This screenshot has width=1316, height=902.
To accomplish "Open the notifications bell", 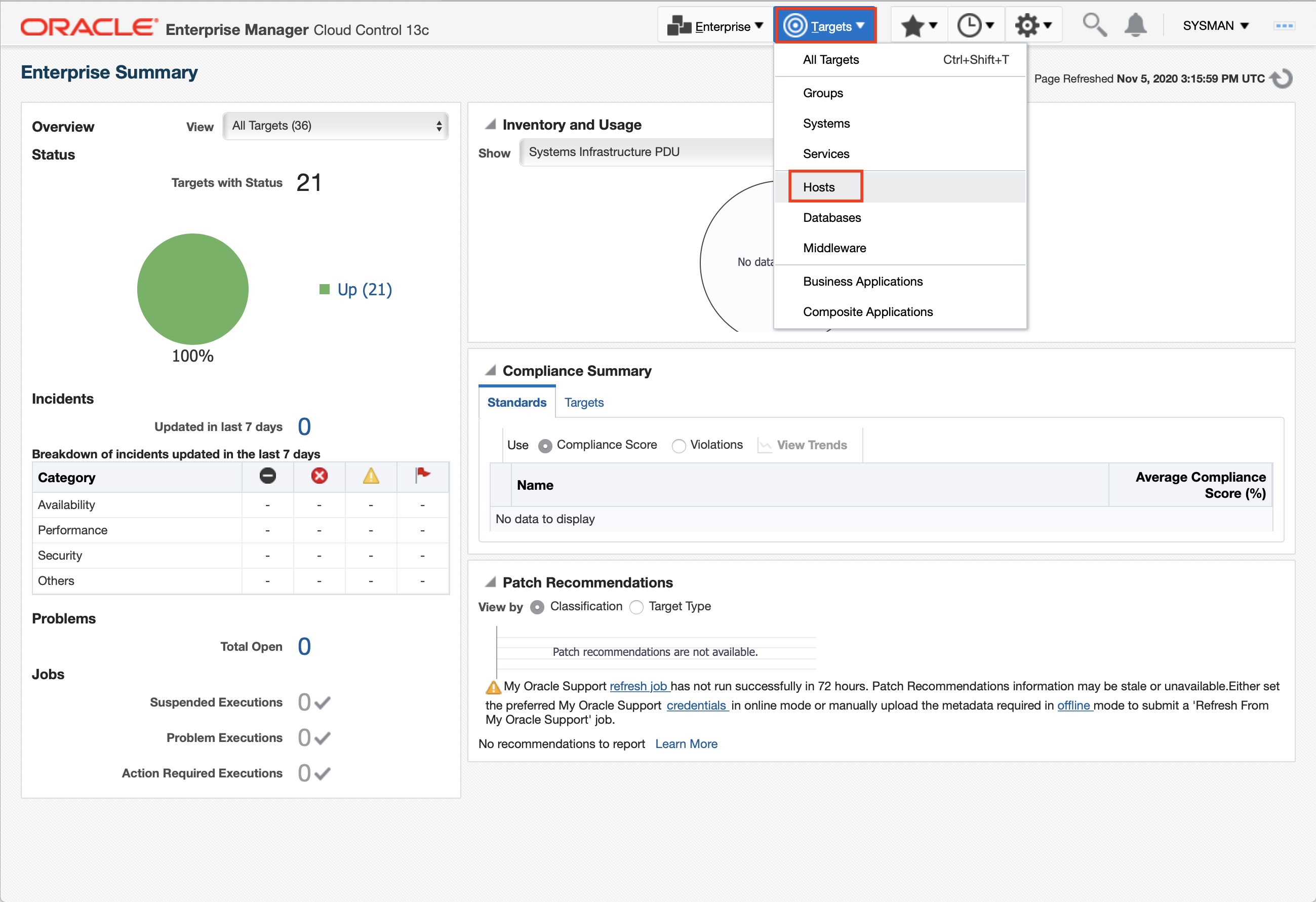I will (x=1135, y=25).
